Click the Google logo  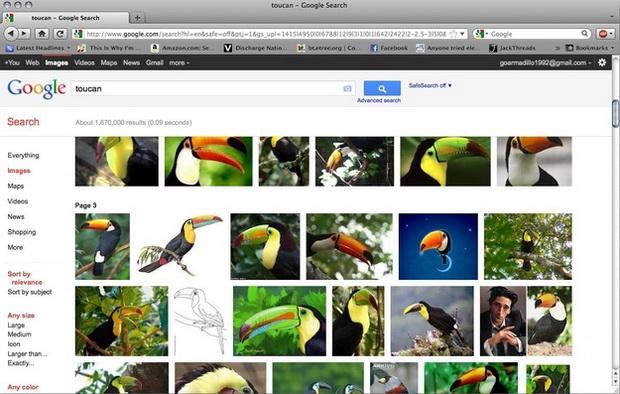click(36, 89)
